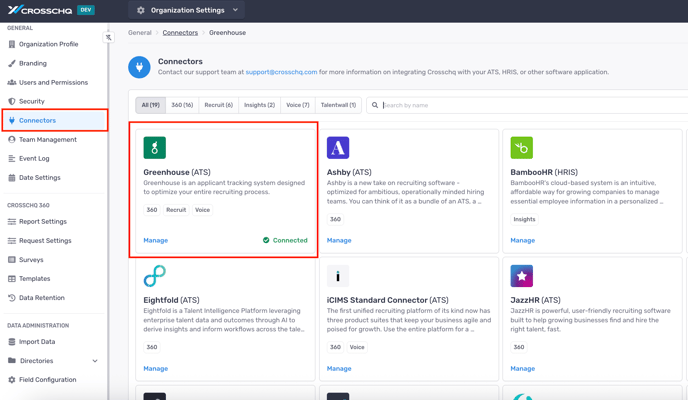
Task: Open the Security settings
Action: click(x=32, y=101)
